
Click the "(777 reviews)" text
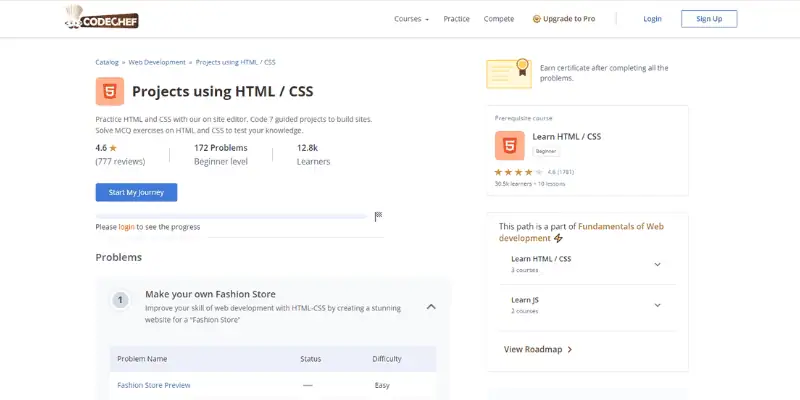120,162
